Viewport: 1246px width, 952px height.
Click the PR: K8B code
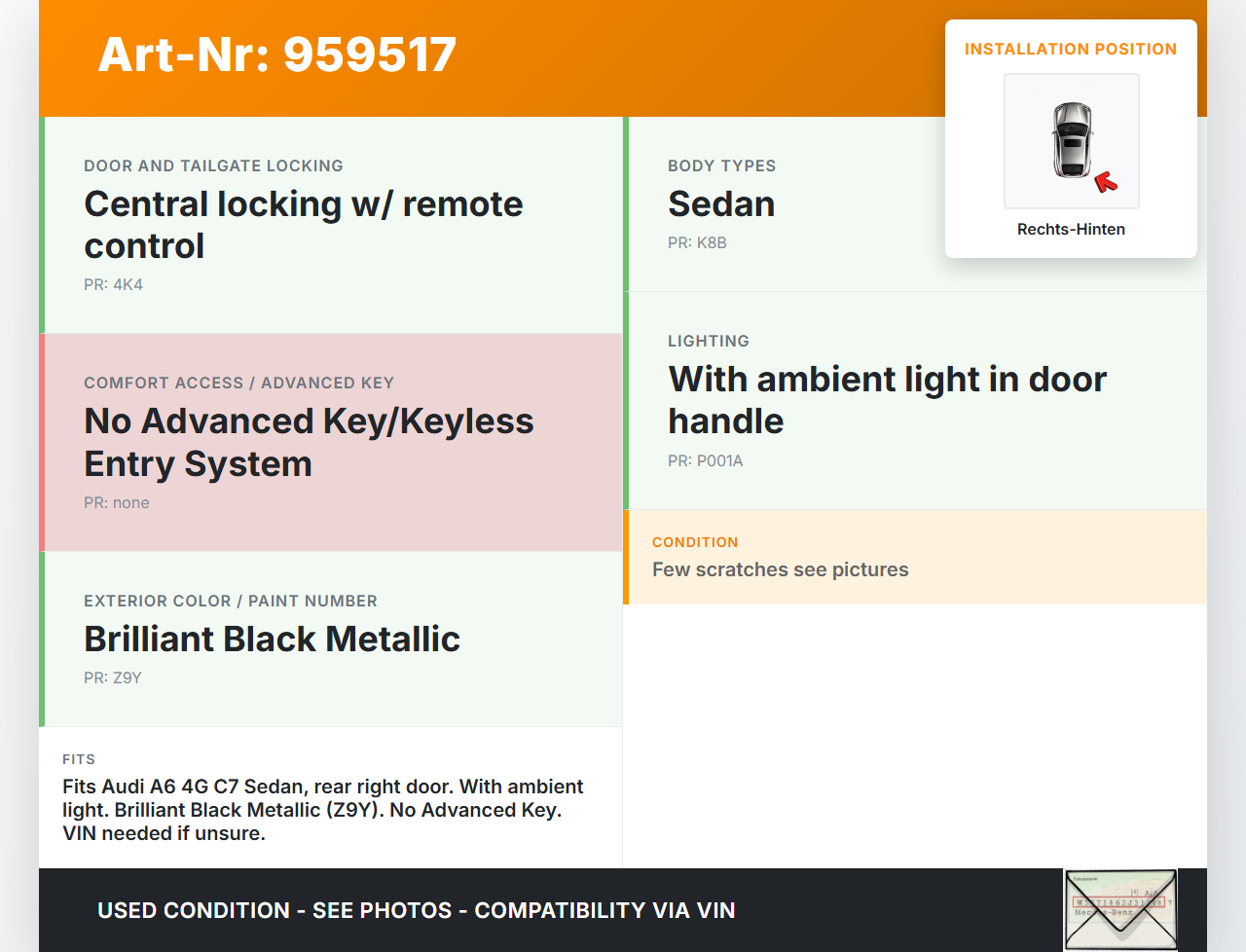pos(697,242)
